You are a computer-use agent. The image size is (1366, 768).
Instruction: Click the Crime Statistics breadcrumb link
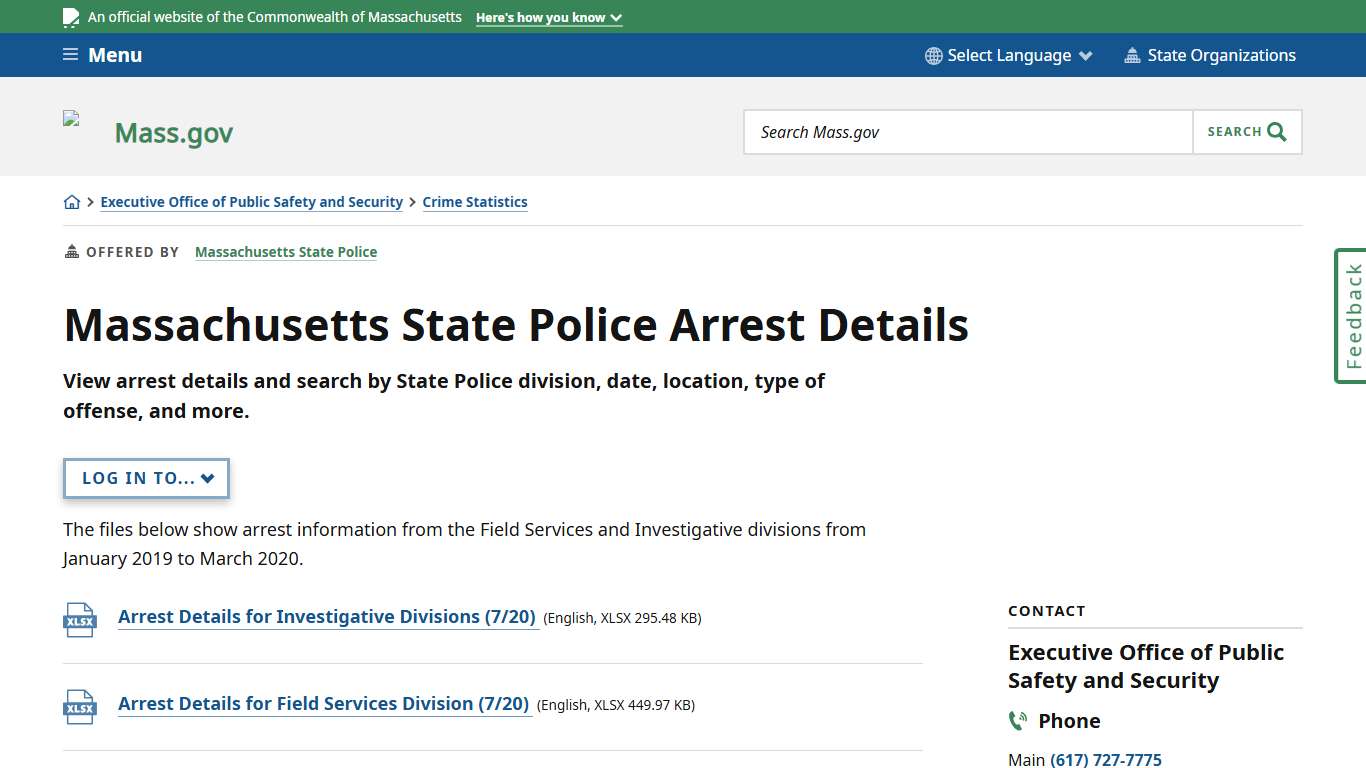tap(475, 201)
